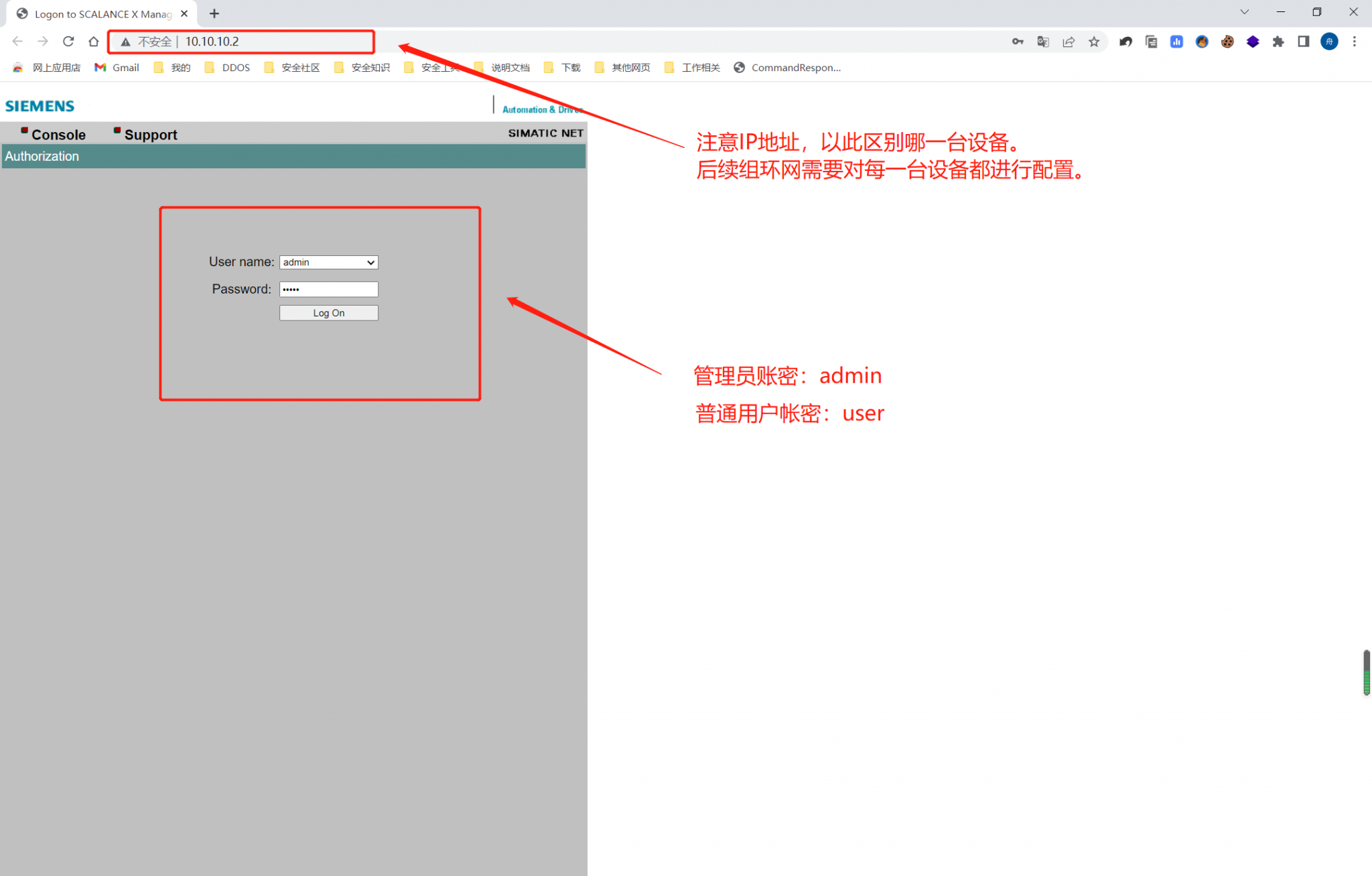
Task: Open the Support menu
Action: point(151,135)
